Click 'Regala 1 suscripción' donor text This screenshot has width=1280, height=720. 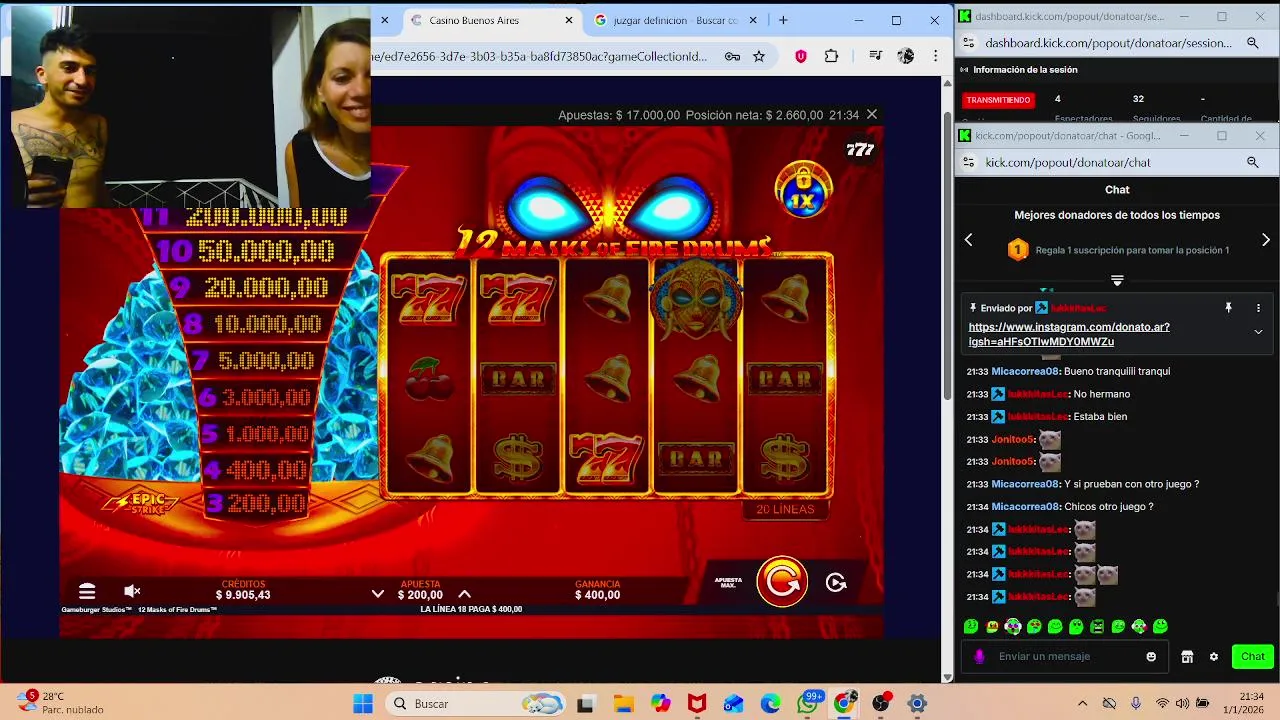[1132, 250]
